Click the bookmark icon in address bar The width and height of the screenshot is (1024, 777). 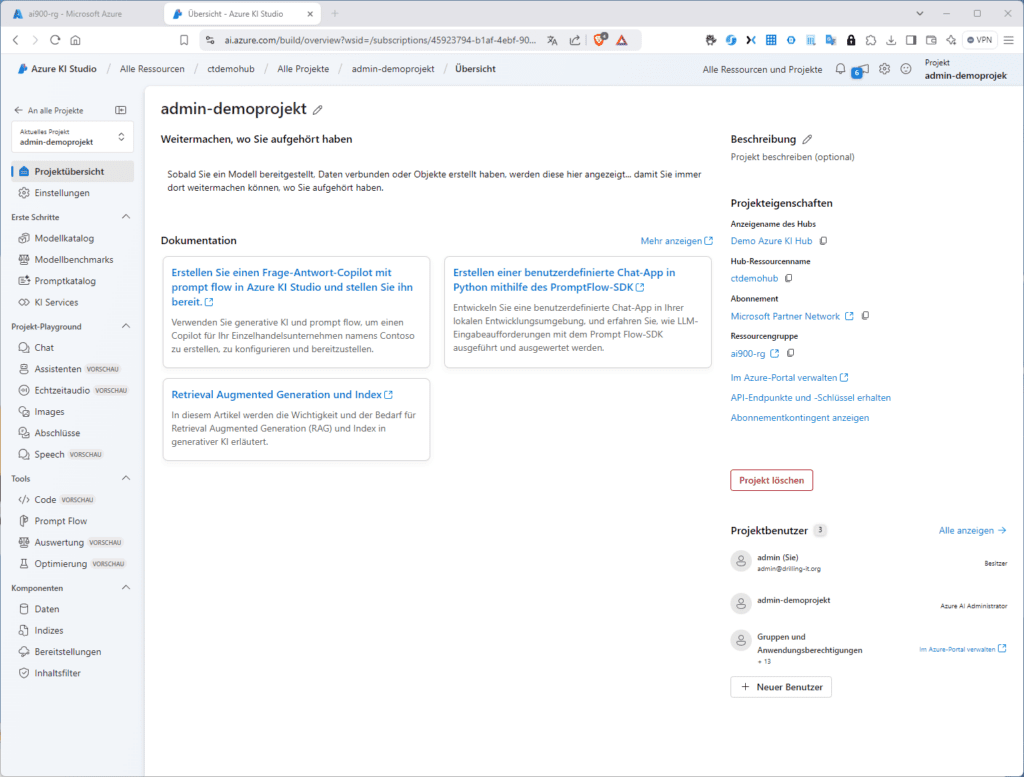[184, 40]
